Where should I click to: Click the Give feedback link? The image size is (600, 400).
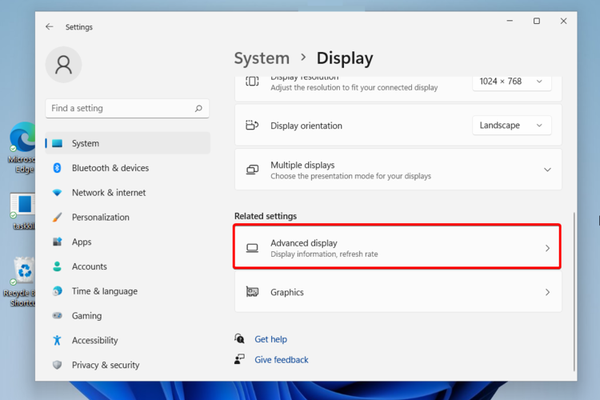tap(281, 359)
